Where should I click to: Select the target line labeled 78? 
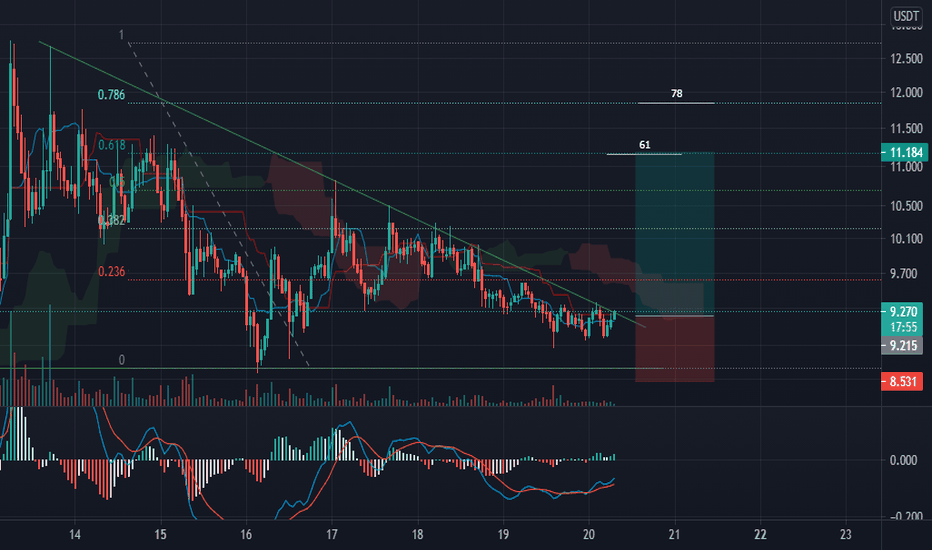tap(676, 103)
